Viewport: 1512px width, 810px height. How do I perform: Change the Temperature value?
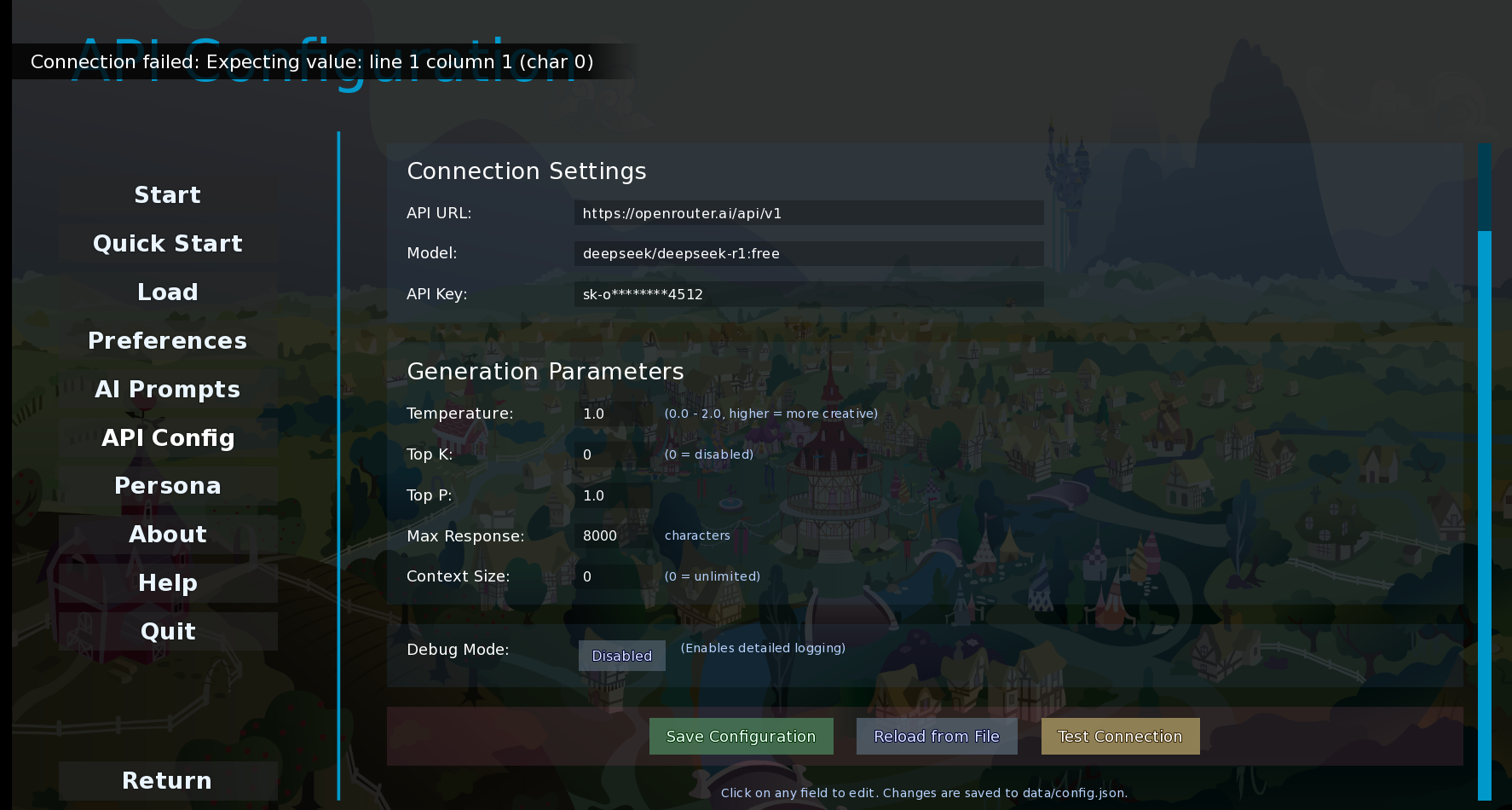click(x=614, y=414)
